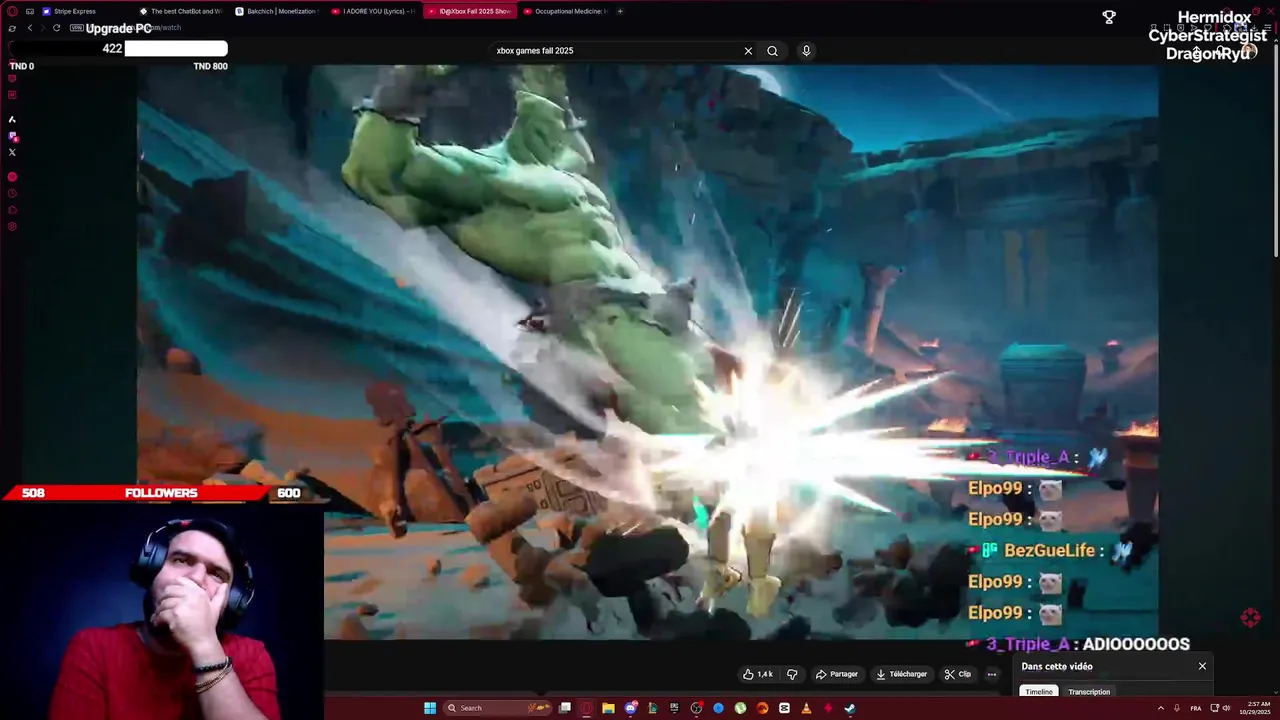This screenshot has height=720, width=1280.
Task: Open the volume control in system tray
Action: (x=1226, y=708)
